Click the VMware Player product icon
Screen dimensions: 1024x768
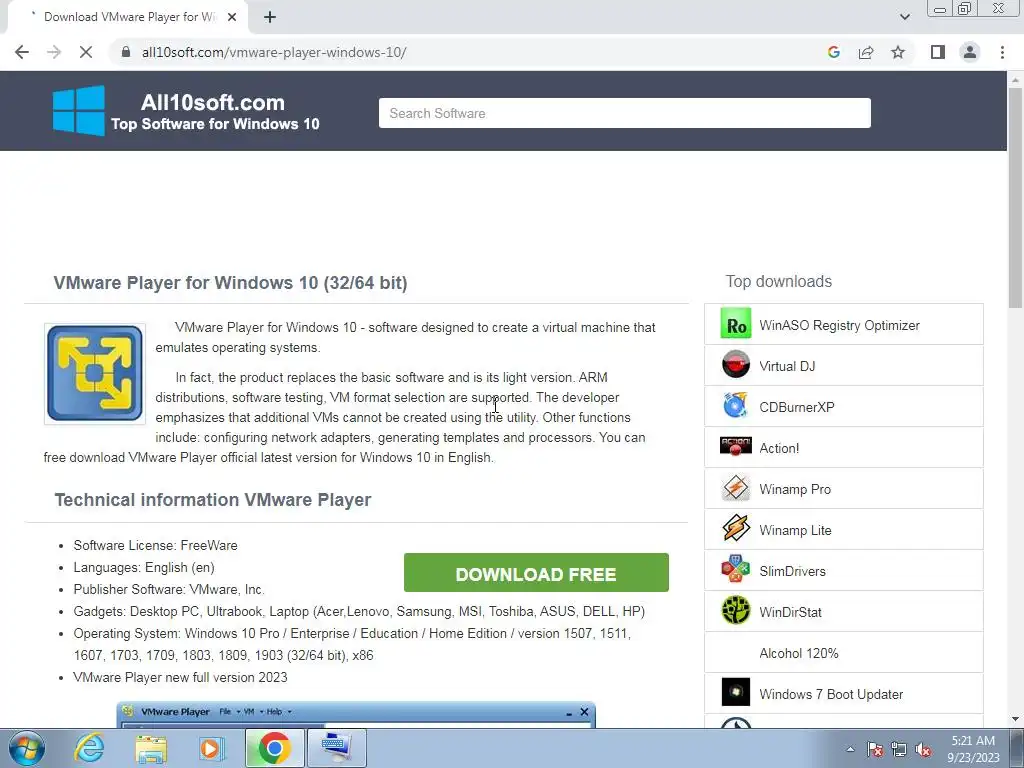point(95,374)
